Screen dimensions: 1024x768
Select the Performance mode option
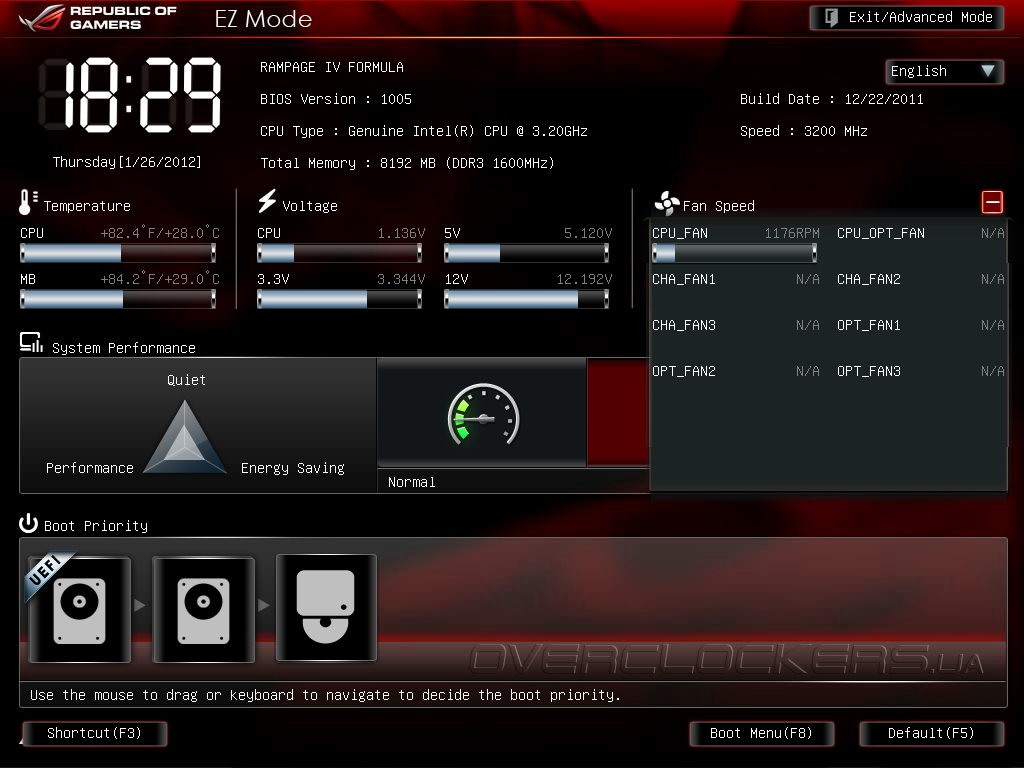(x=89, y=468)
